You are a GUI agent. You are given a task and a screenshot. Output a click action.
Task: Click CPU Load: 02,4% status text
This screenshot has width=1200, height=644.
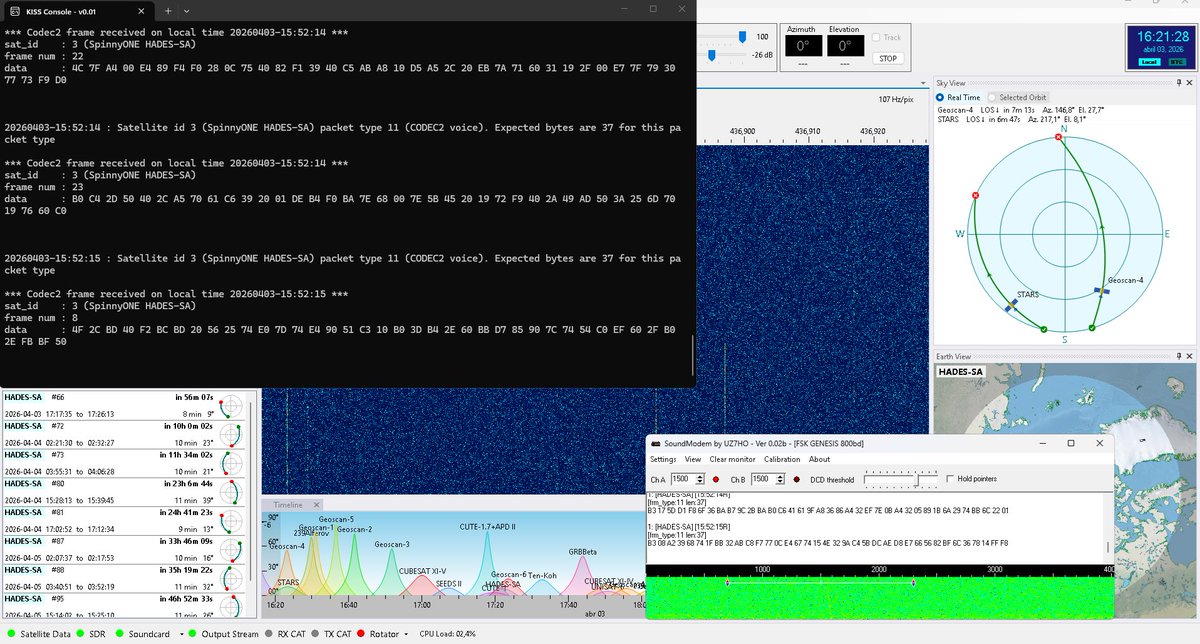point(447,634)
